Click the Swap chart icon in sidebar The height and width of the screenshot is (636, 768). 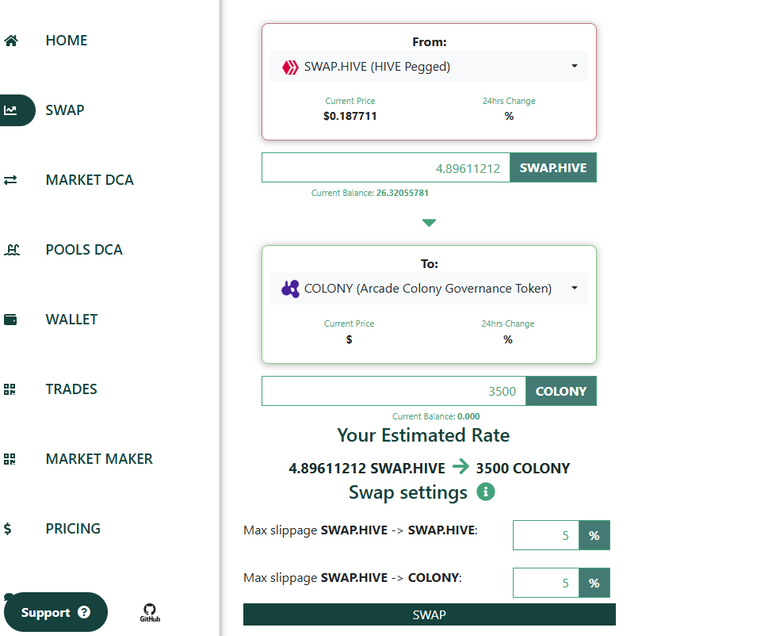10,110
